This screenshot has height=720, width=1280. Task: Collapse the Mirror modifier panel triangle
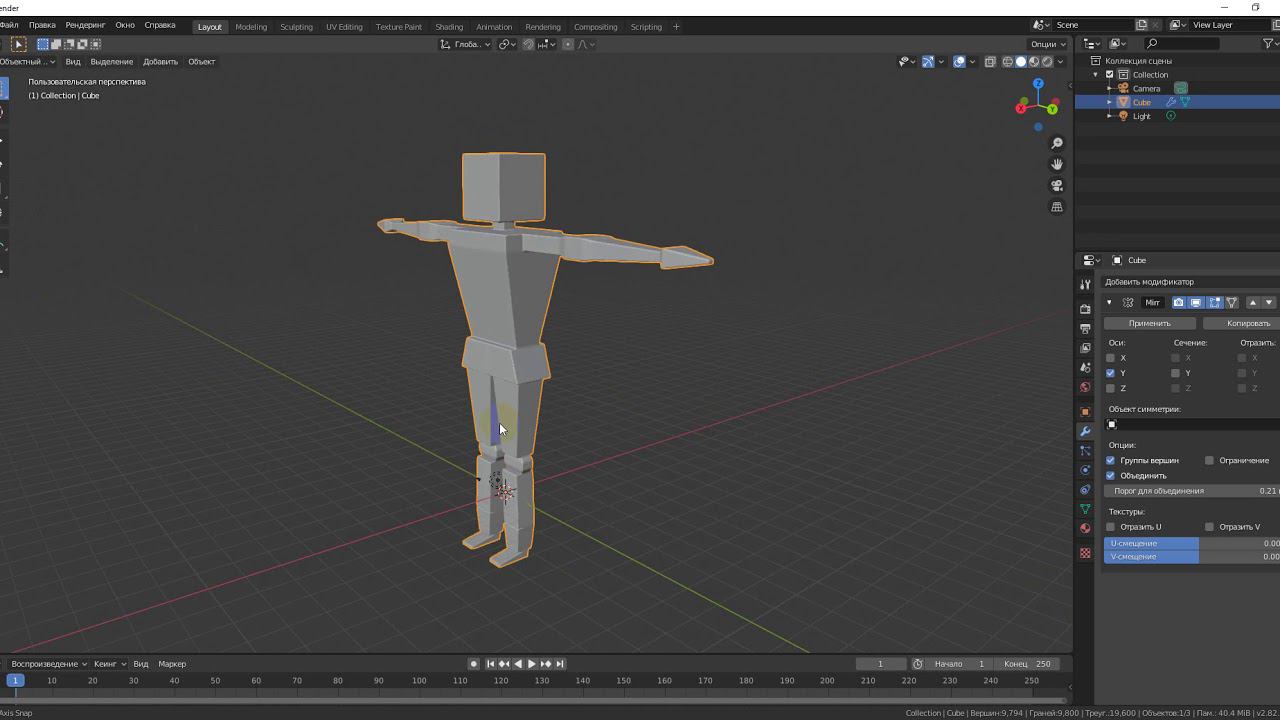[1109, 303]
